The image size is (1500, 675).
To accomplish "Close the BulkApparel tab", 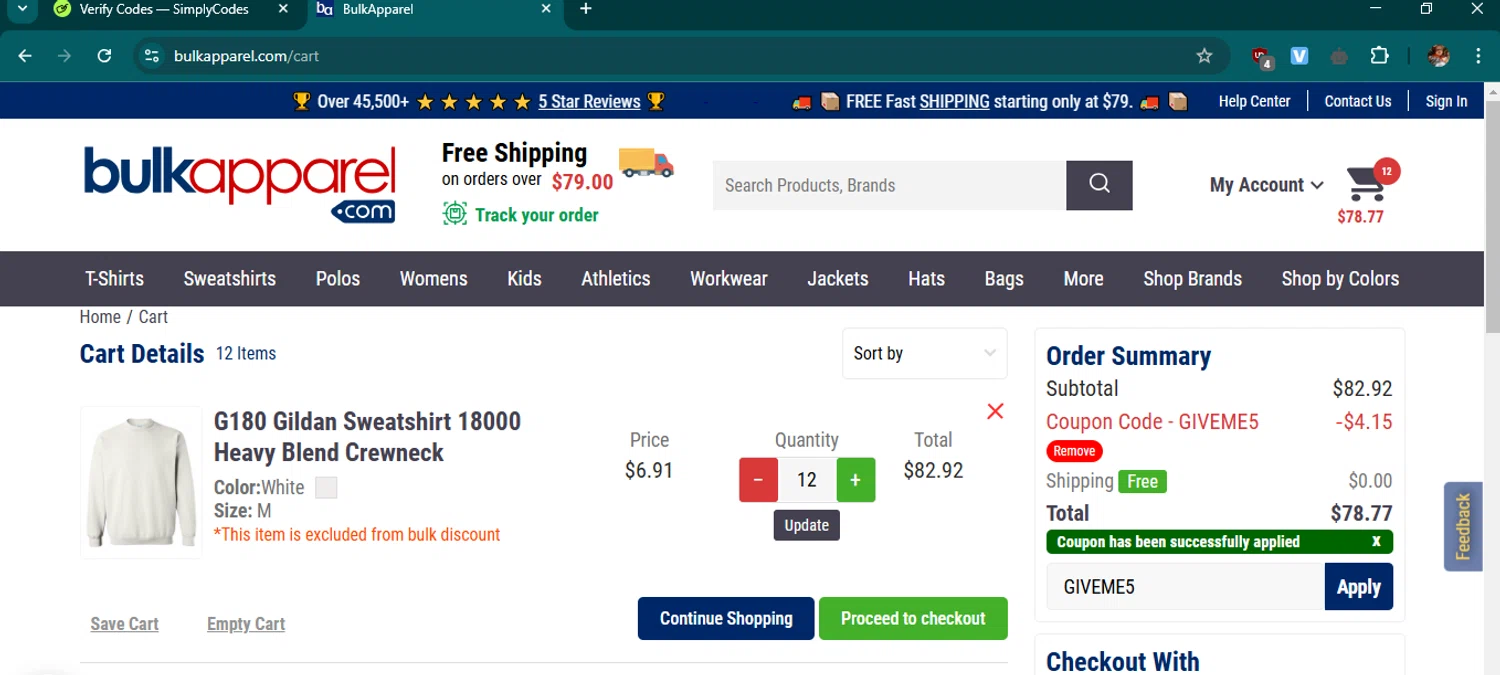I will [x=546, y=9].
